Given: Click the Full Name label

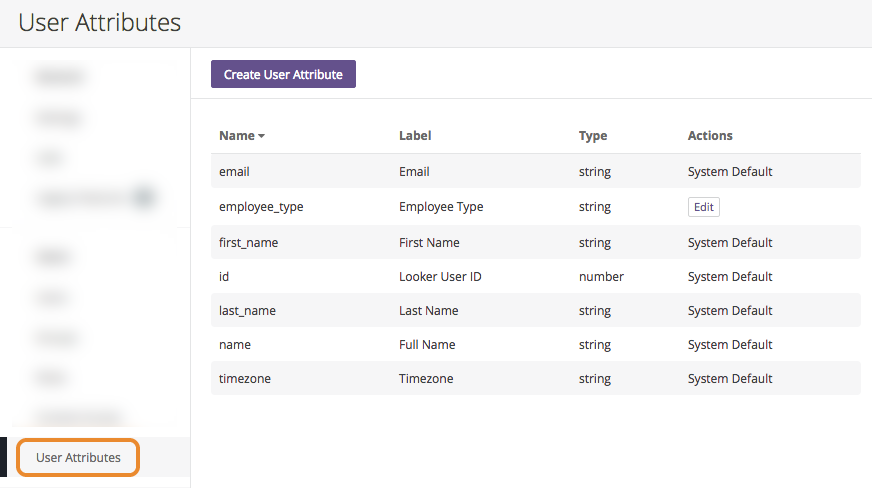Looking at the screenshot, I should 427,345.
